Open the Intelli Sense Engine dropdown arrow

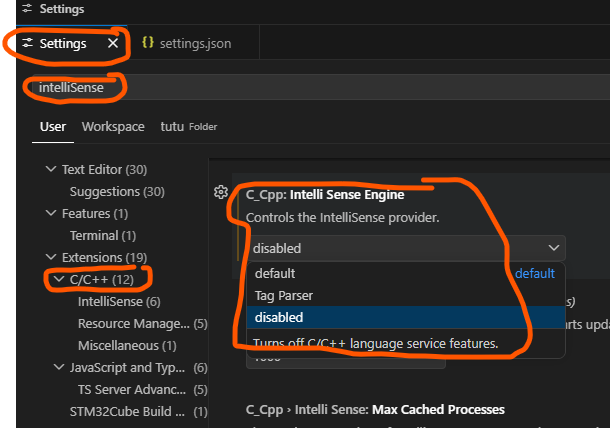[554, 248]
